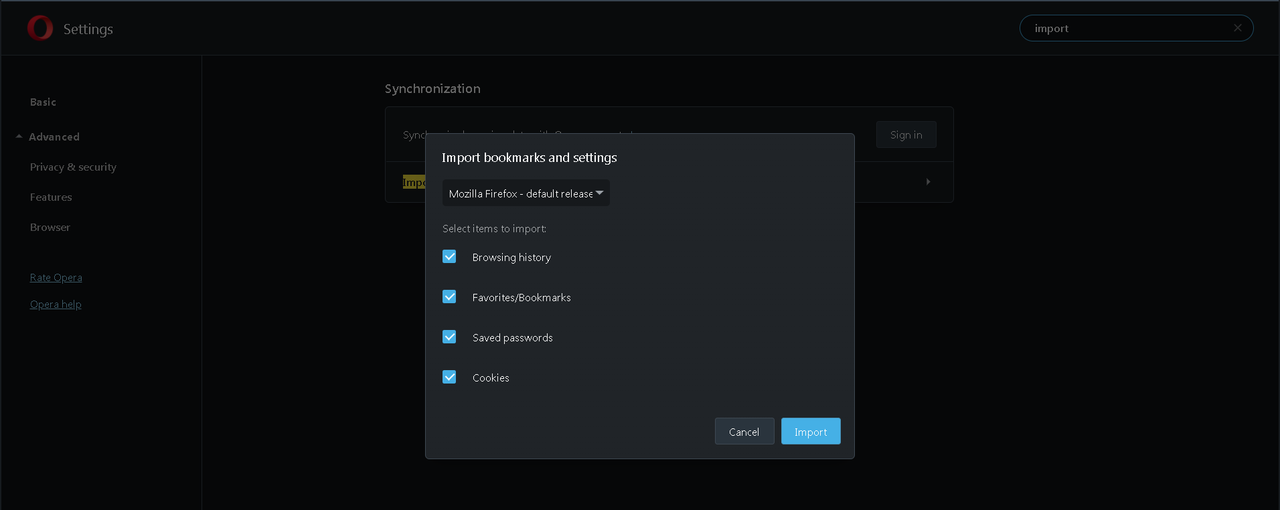
Task: Click the Browsing history label
Action: point(511,257)
